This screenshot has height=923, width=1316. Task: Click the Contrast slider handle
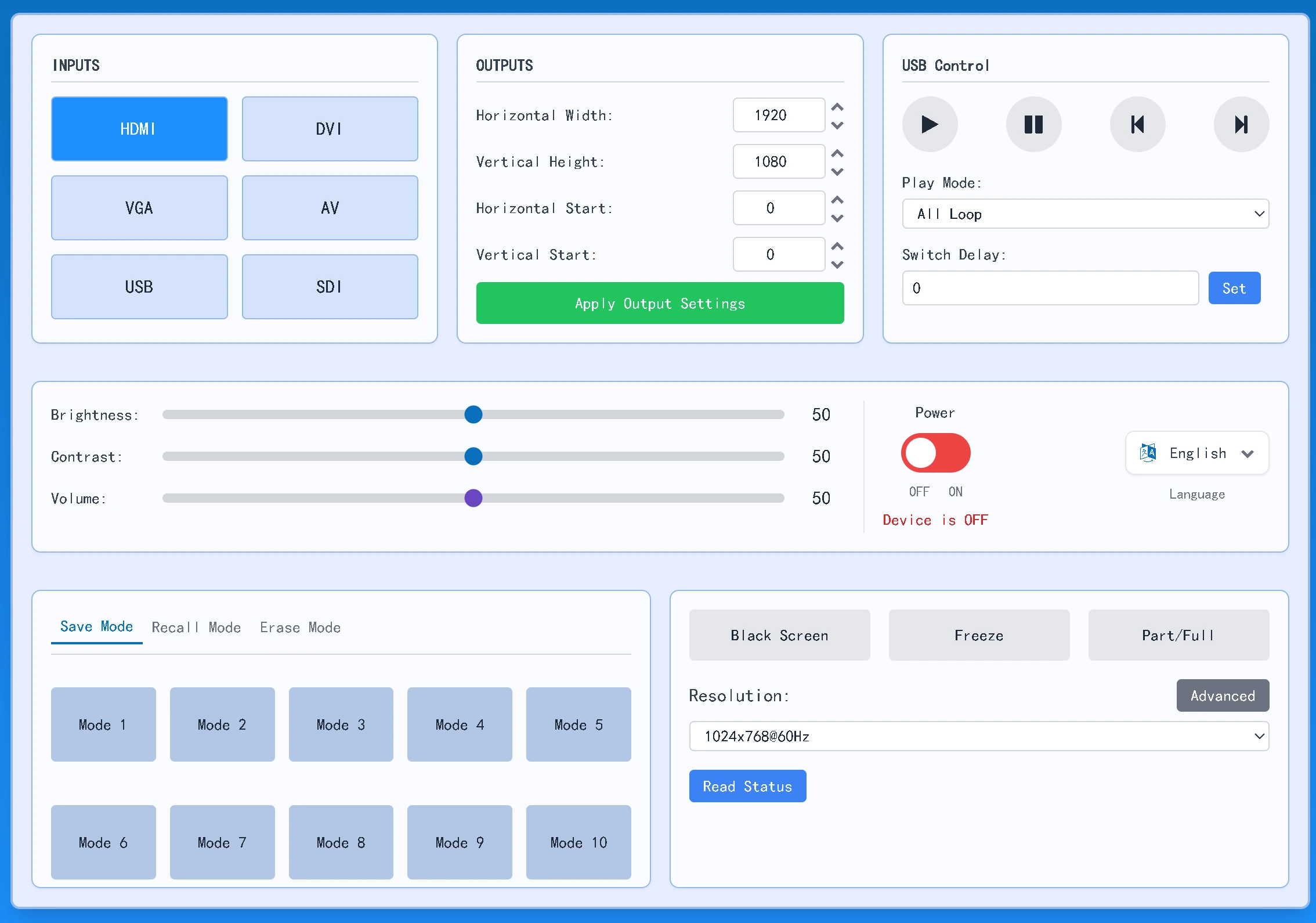tap(473, 456)
